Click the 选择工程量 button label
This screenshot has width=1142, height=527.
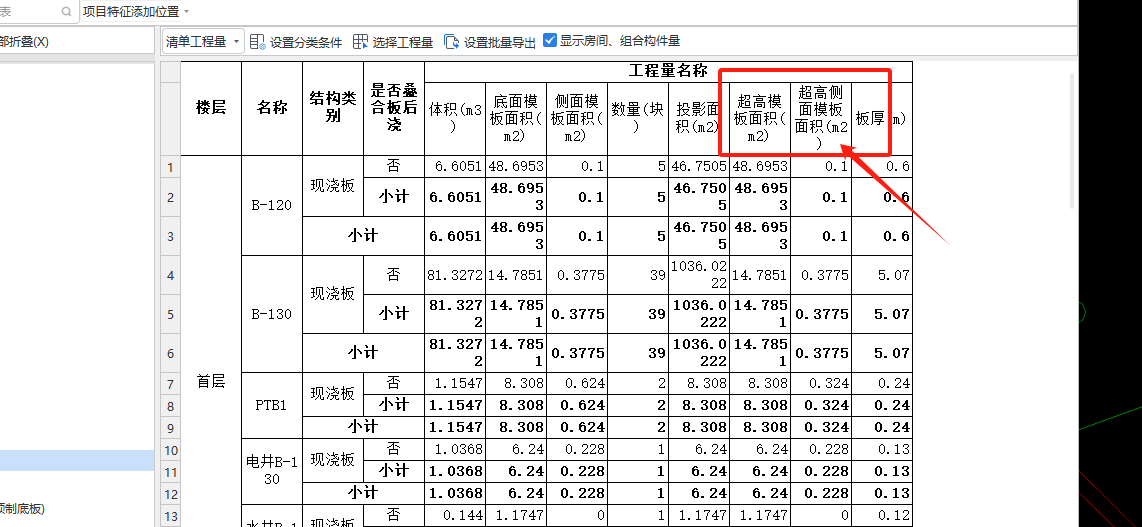(403, 42)
